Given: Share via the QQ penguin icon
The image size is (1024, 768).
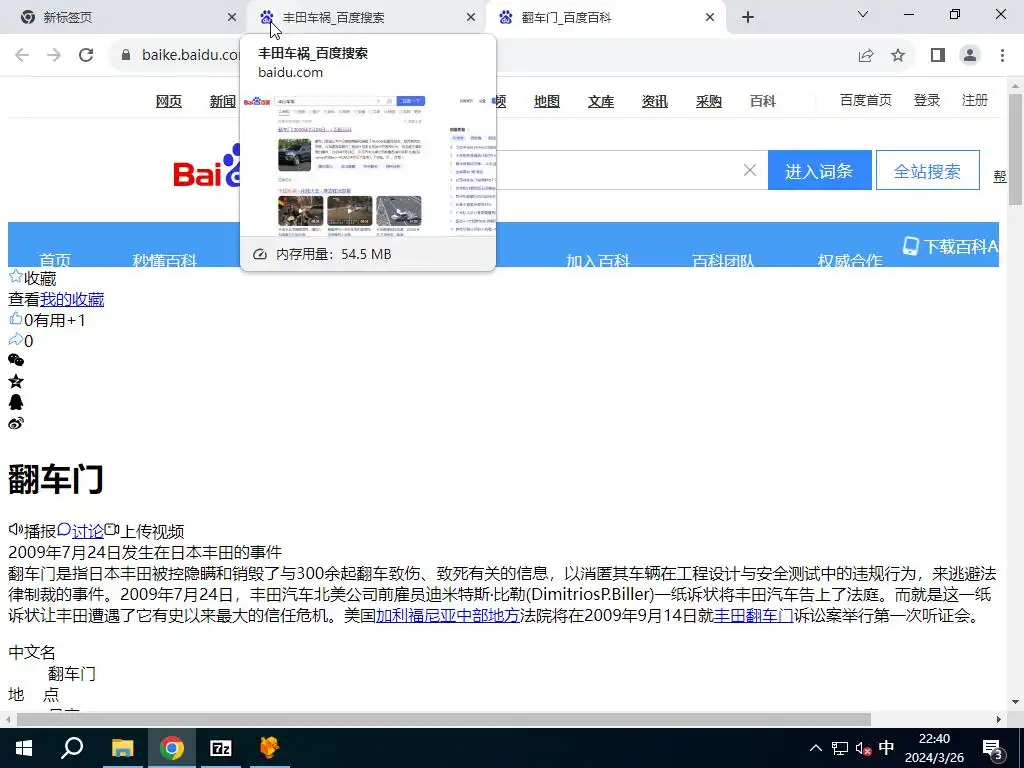Looking at the screenshot, I should 16,402.
